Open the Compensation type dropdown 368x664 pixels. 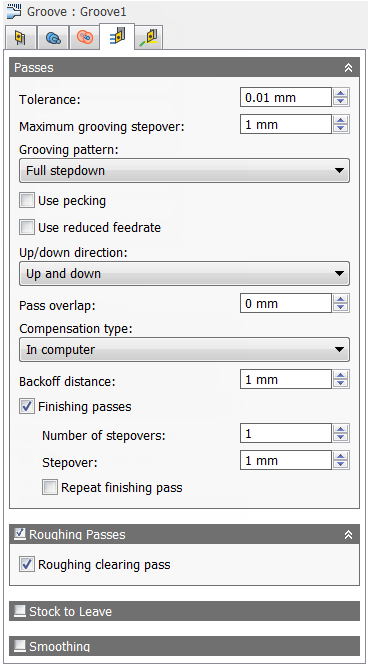coord(184,350)
